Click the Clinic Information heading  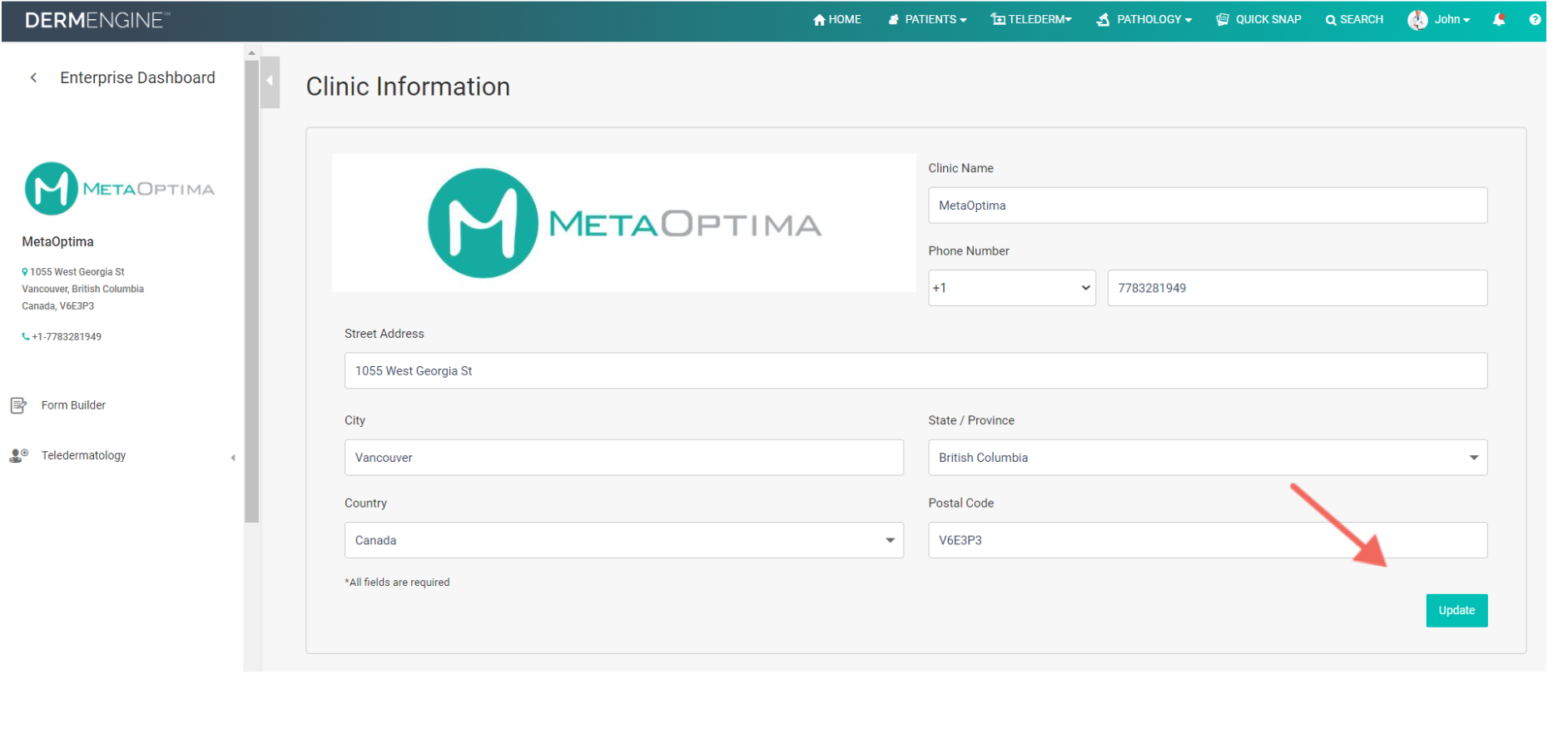[408, 87]
